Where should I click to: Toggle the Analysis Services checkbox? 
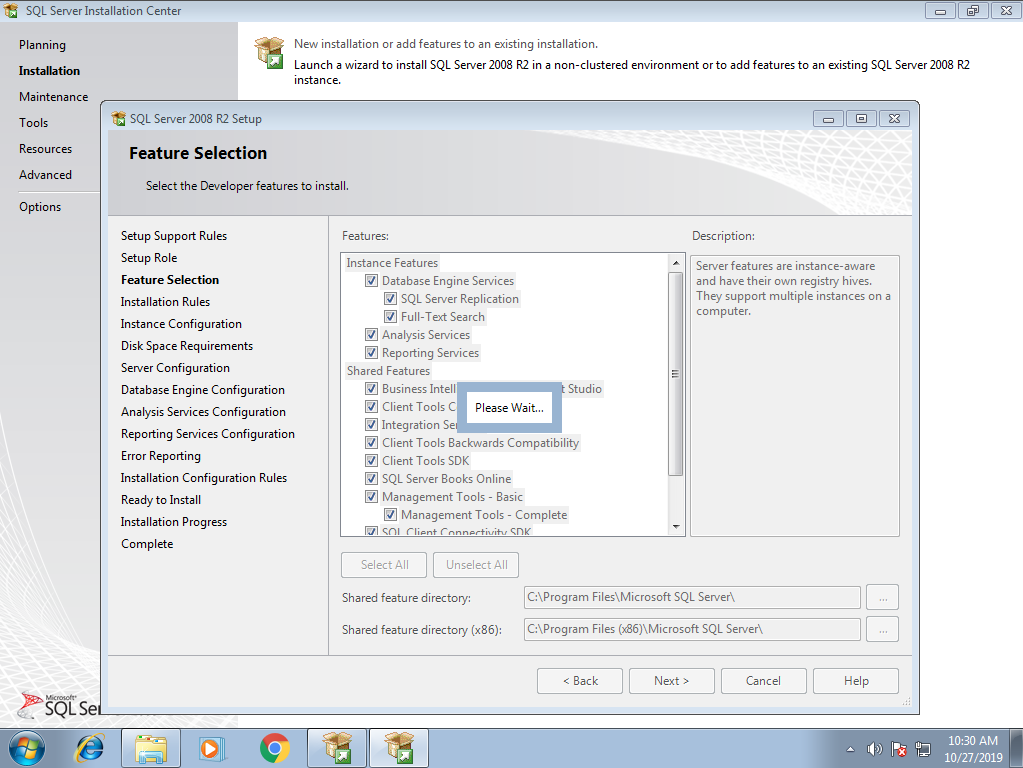click(x=371, y=335)
